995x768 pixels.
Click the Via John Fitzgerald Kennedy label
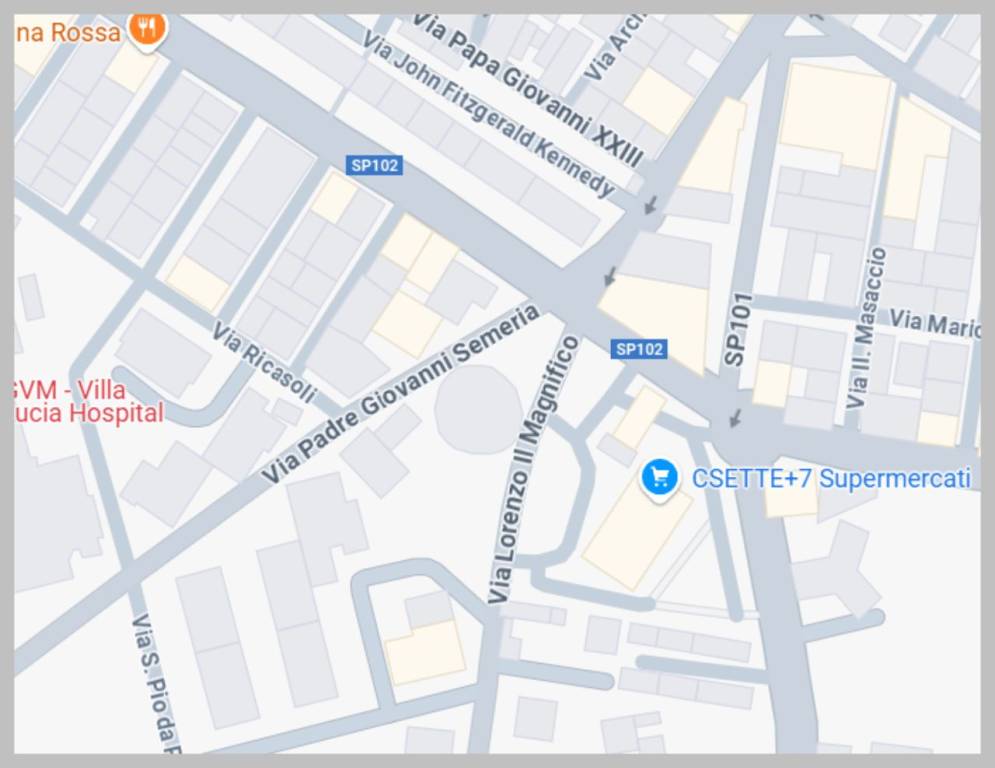click(x=489, y=114)
